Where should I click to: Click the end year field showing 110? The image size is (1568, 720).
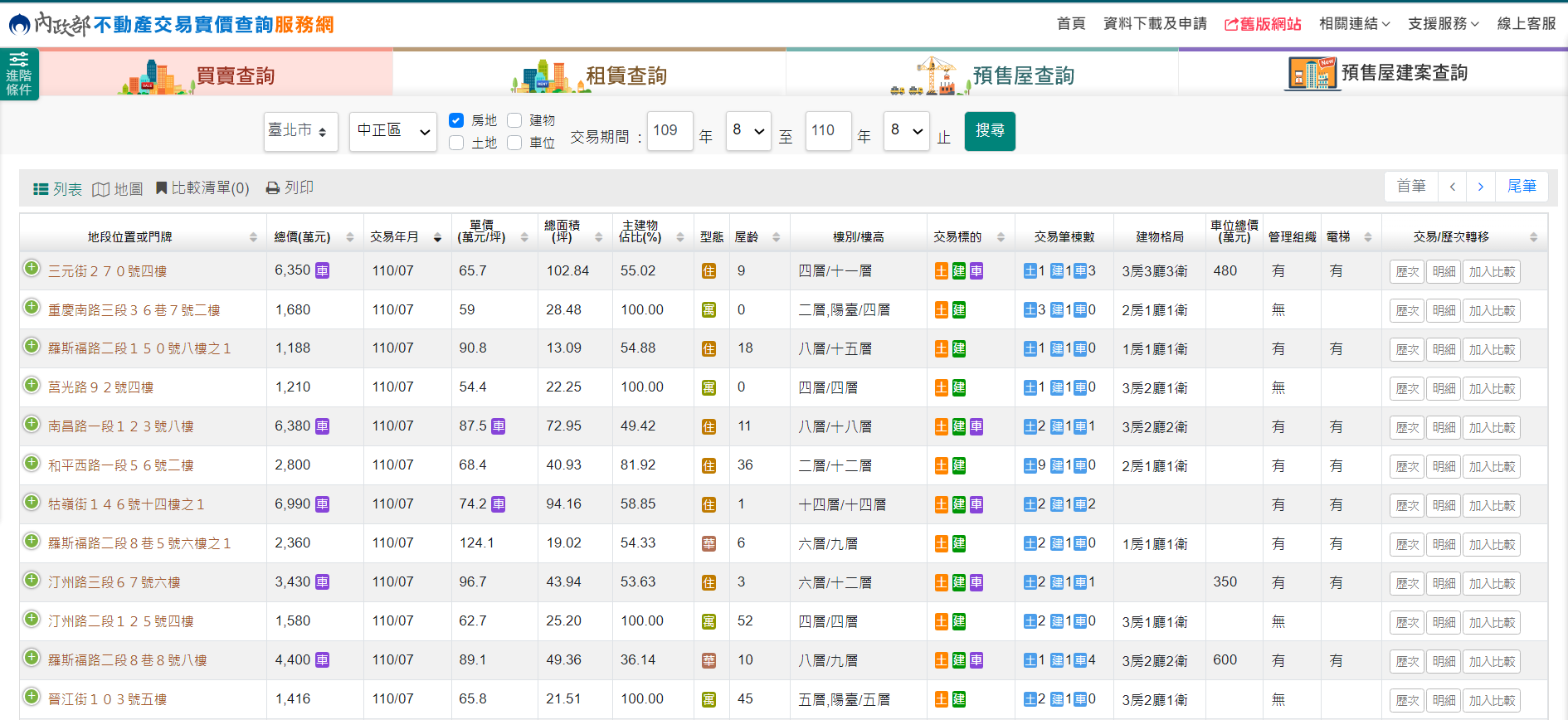(x=829, y=131)
